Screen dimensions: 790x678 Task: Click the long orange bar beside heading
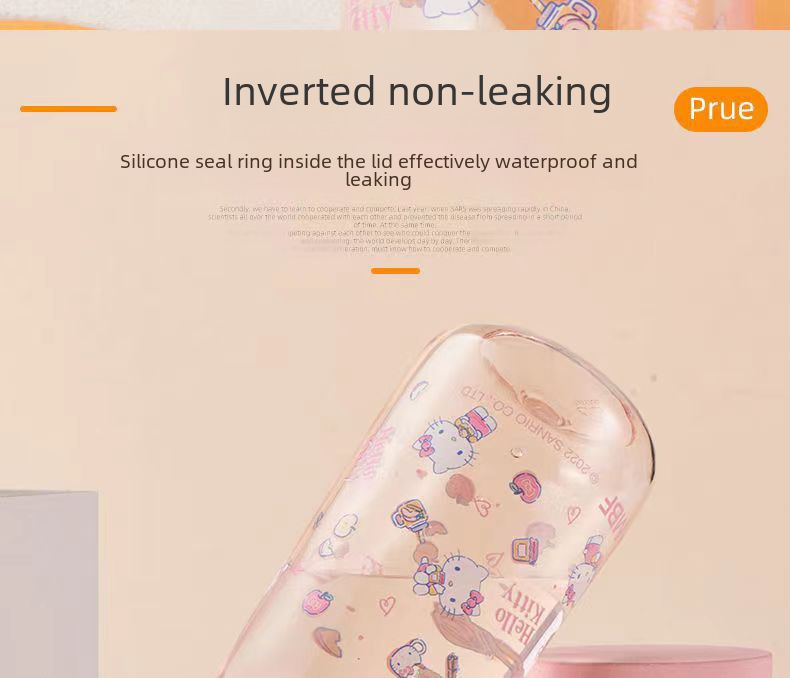point(69,109)
